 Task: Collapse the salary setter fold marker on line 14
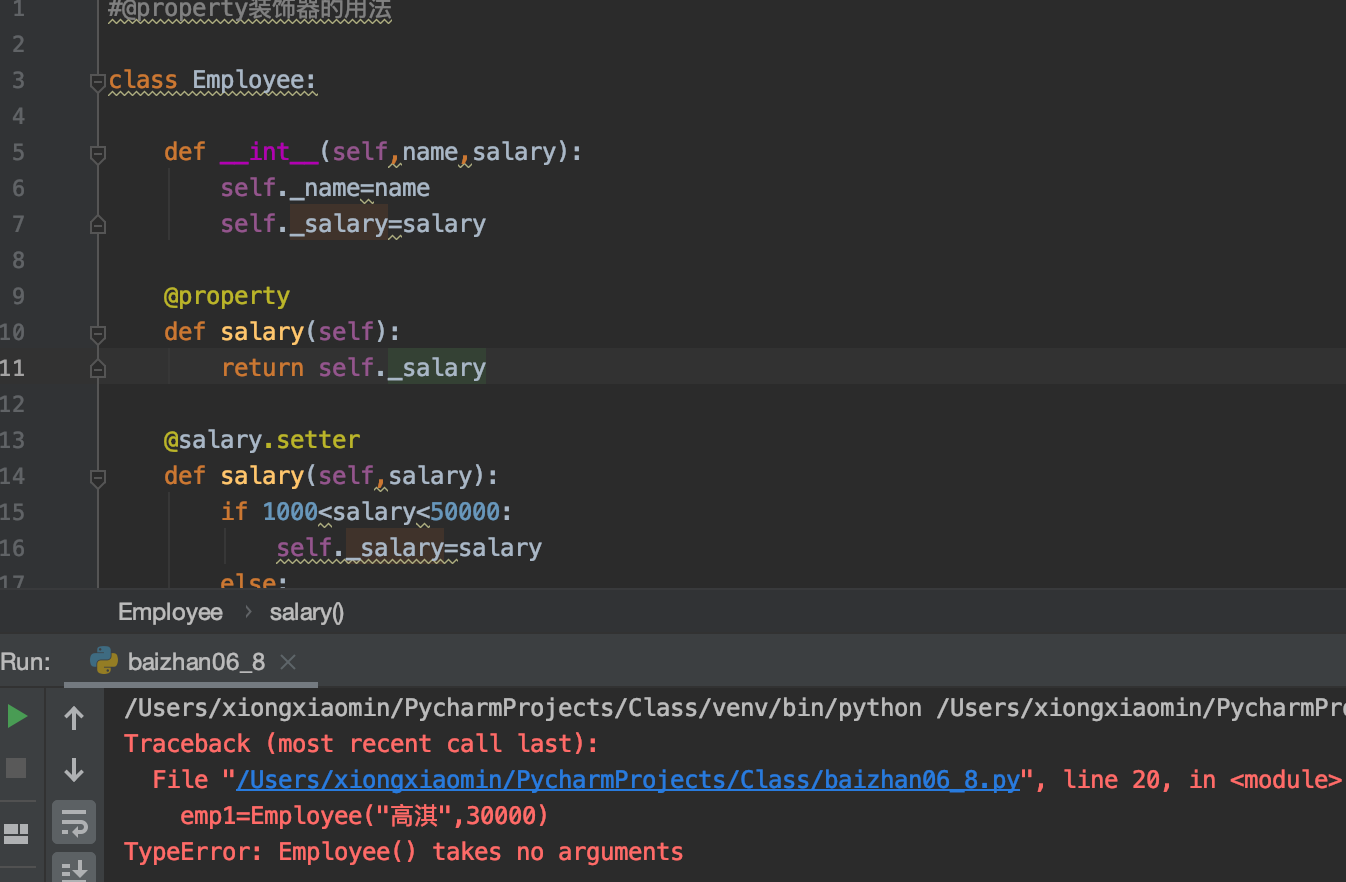(x=98, y=478)
